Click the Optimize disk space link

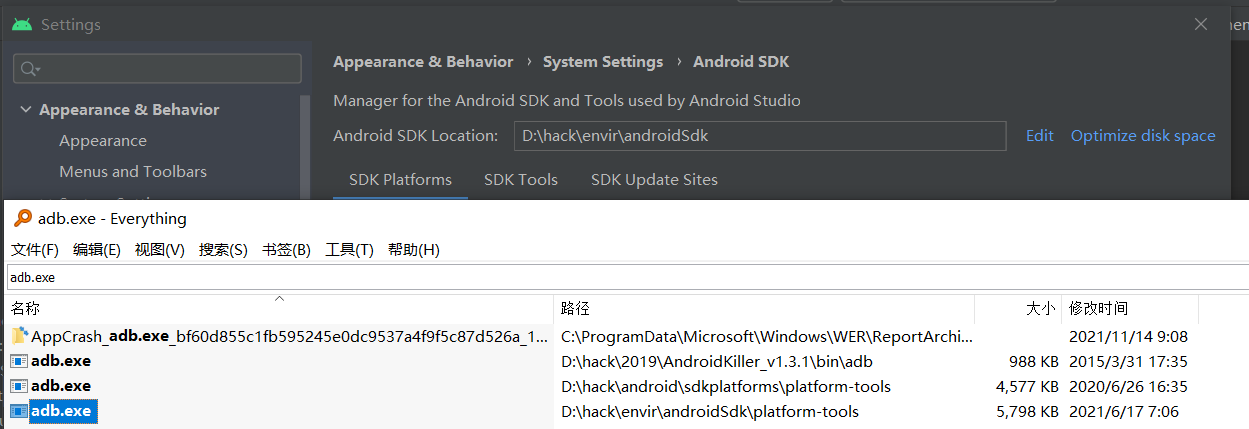[1143, 136]
